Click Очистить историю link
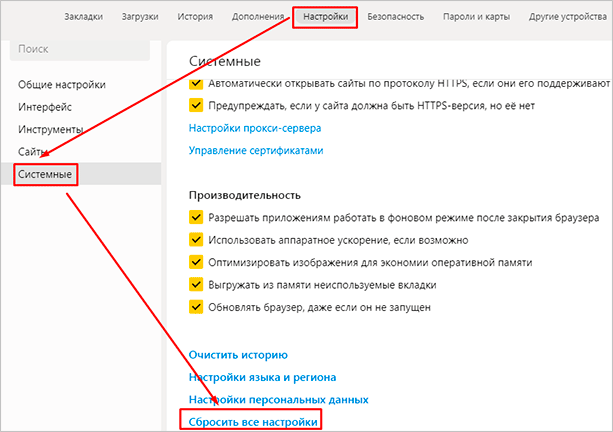The width and height of the screenshot is (613, 432). tap(238, 355)
